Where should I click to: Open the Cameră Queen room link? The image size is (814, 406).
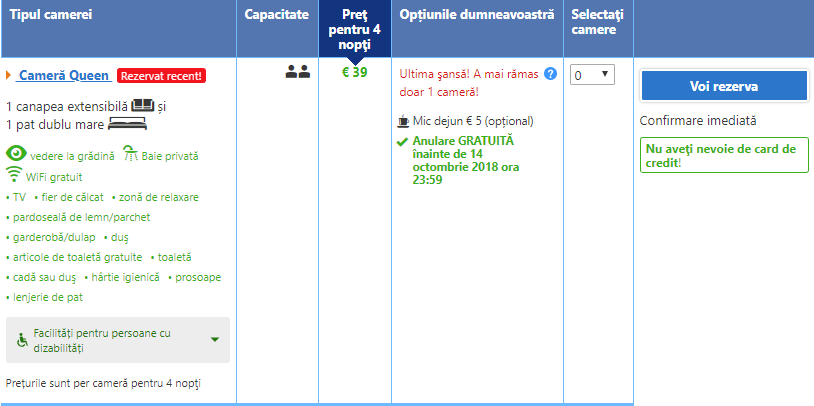point(64,75)
